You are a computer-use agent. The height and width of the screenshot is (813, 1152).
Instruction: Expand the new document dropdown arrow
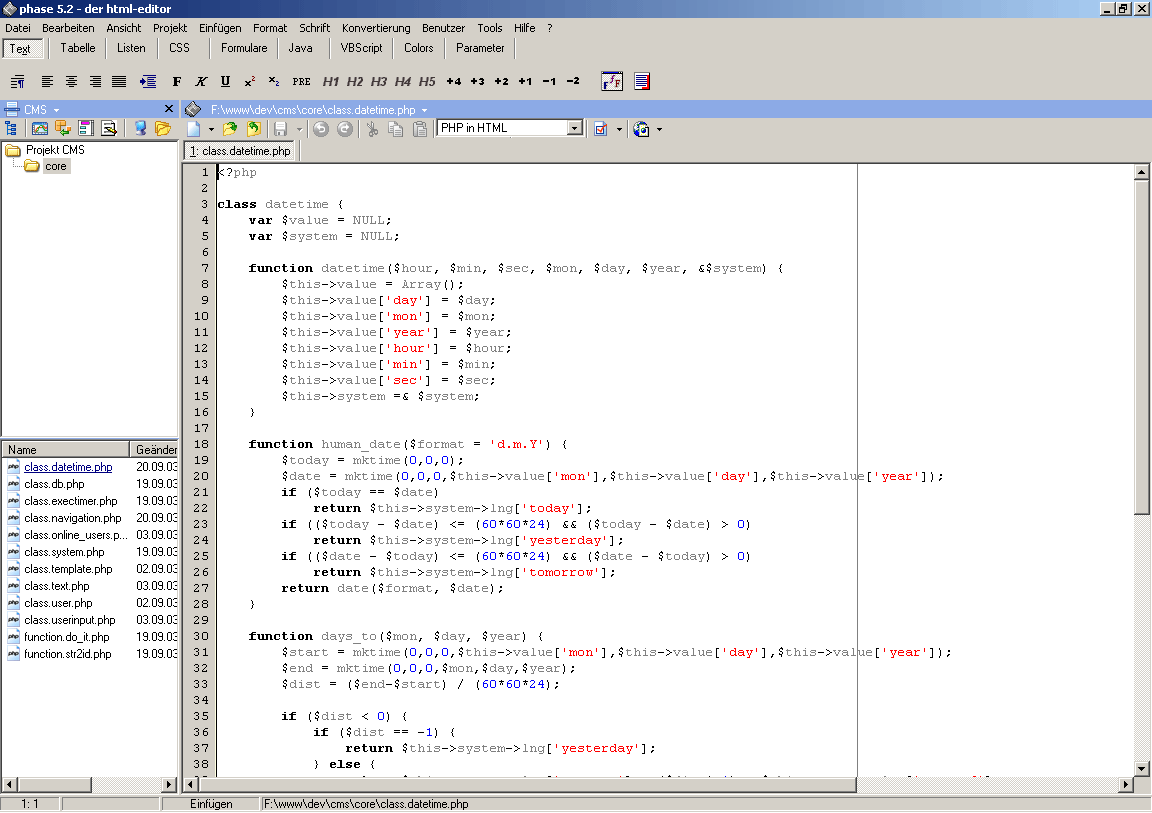pos(211,129)
